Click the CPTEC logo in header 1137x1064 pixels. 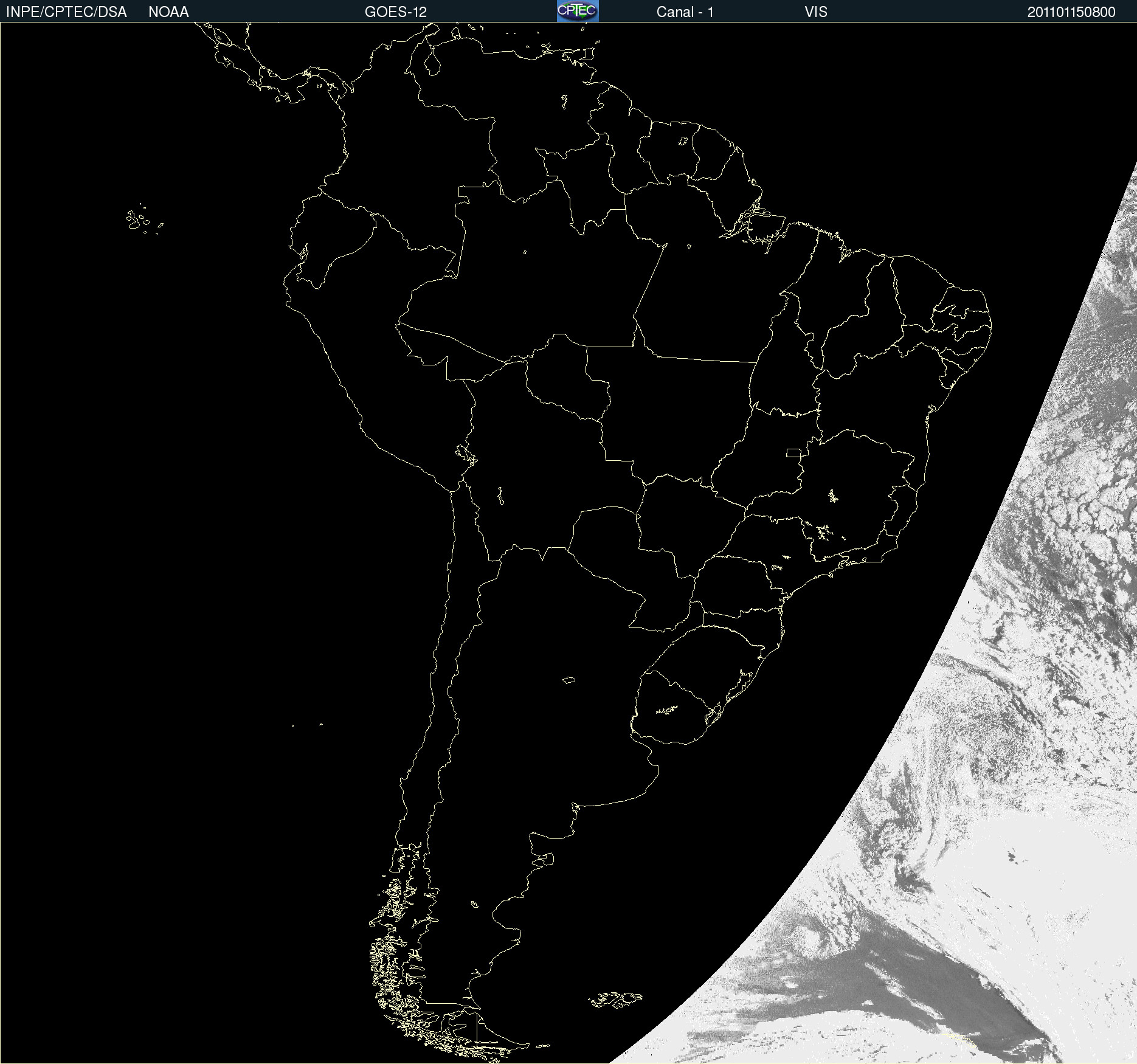pyautogui.click(x=578, y=11)
